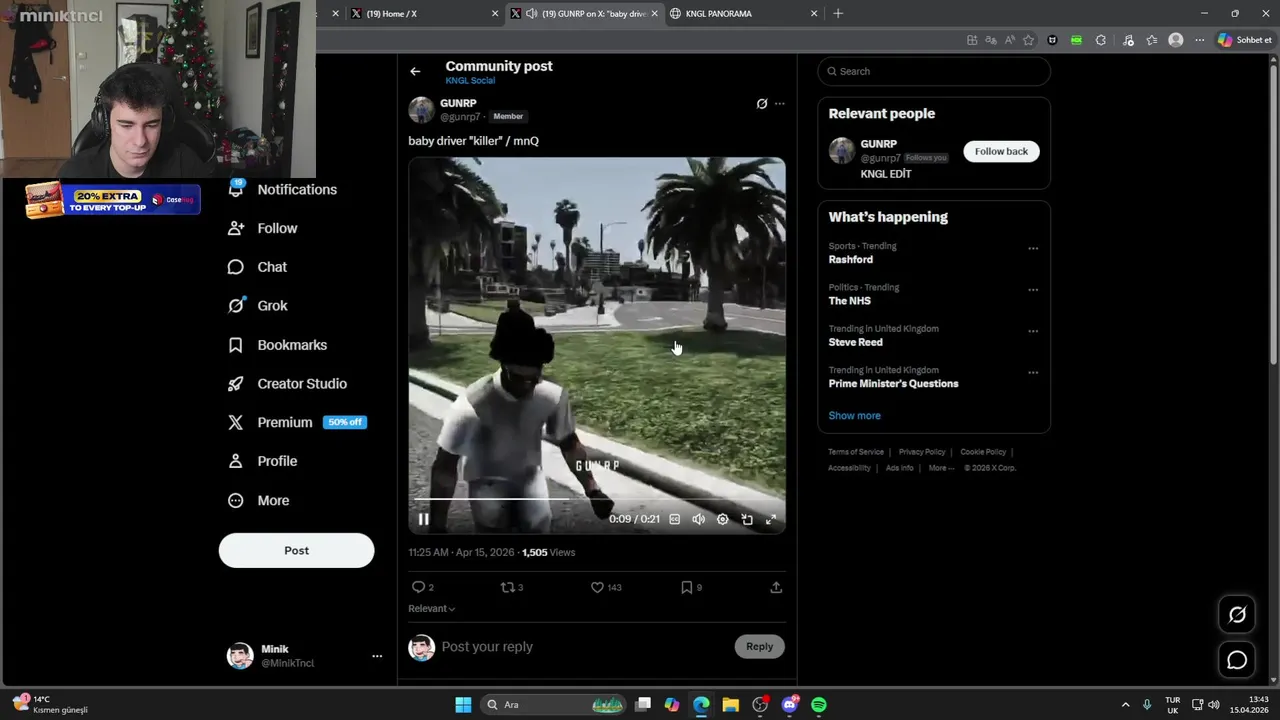Open options for Steve Reed trend

1033,331
